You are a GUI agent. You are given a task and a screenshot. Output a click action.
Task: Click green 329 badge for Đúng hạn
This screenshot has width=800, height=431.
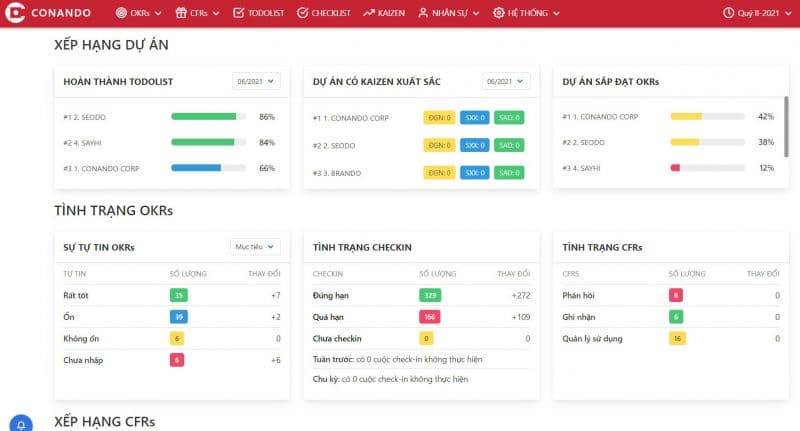click(430, 295)
